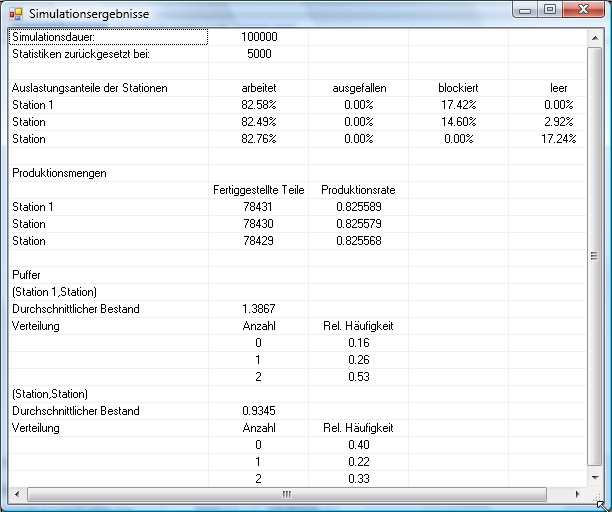Click the horizontal scrollbar left arrow
Image resolution: width=612 pixels, height=512 pixels.
click(14, 494)
